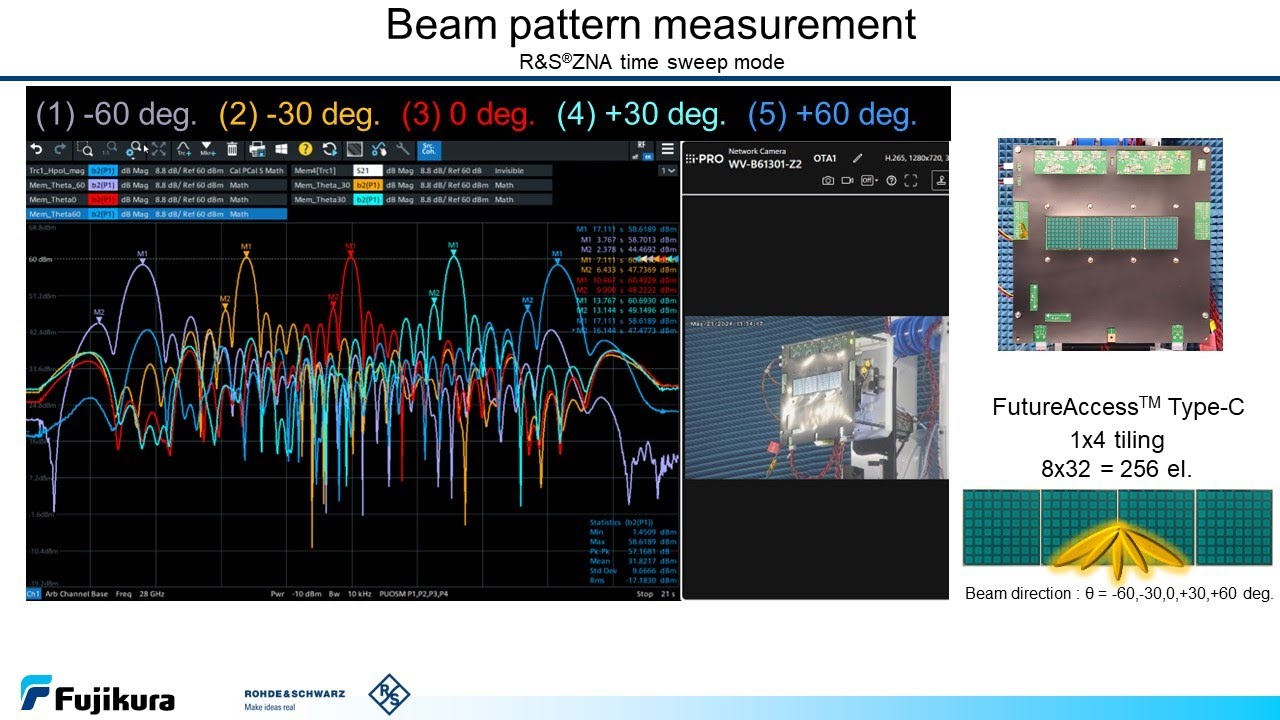
Task: Click the marker readout M1 3.767 s 58.7013 dBm
Action: [628, 240]
